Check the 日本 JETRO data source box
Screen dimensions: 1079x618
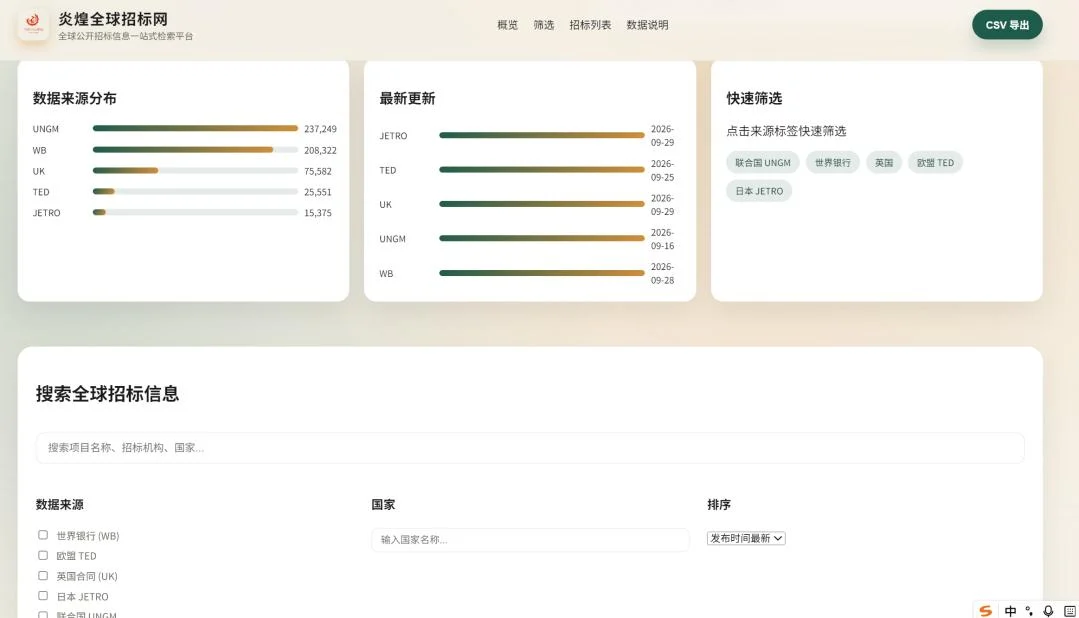pos(43,595)
